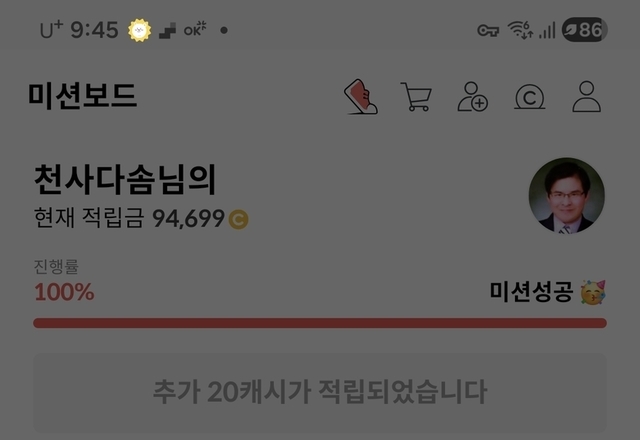This screenshot has width=640, height=440.
Task: Tap the stairs-shaped notification icon
Action: point(167,31)
